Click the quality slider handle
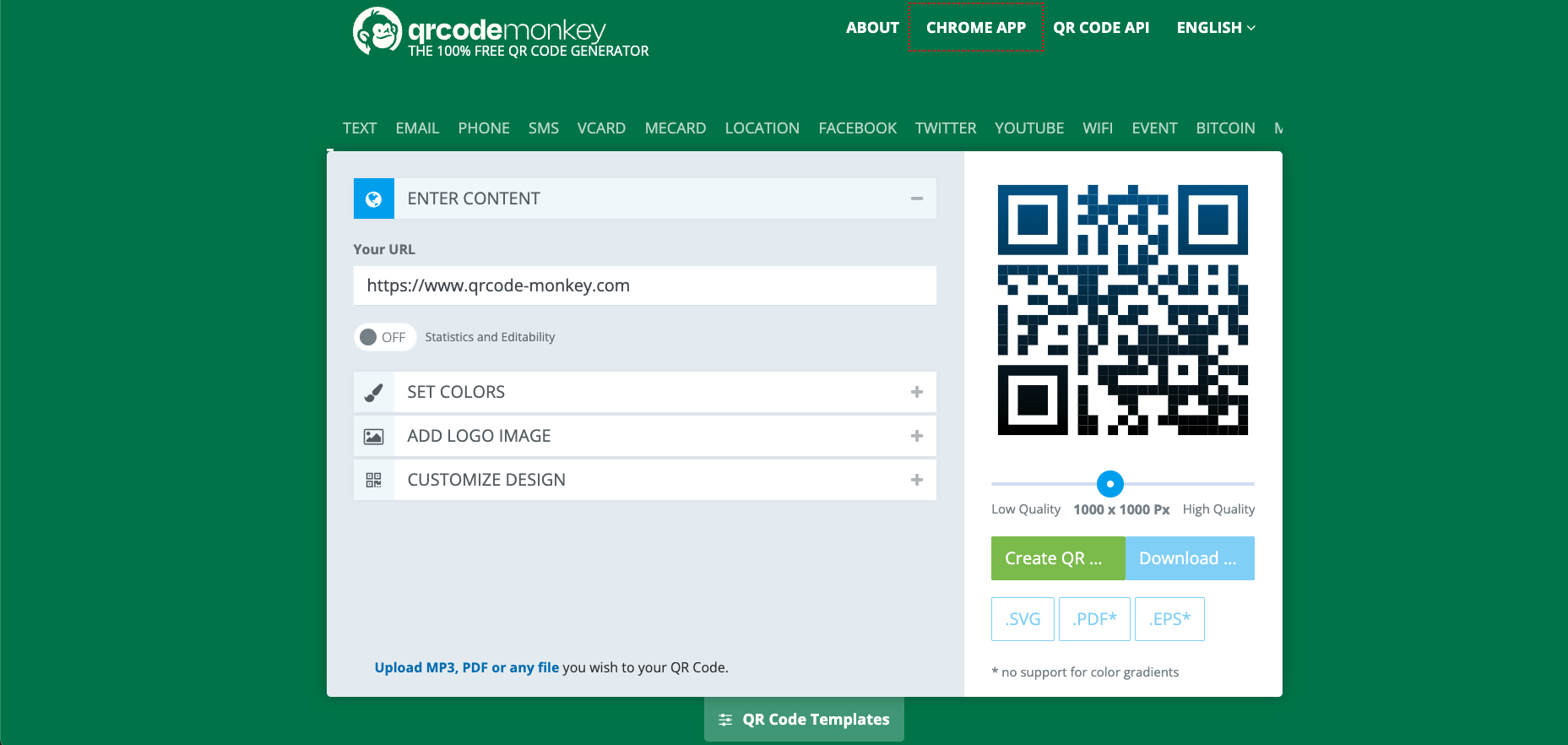This screenshot has height=745, width=1568. click(1110, 484)
